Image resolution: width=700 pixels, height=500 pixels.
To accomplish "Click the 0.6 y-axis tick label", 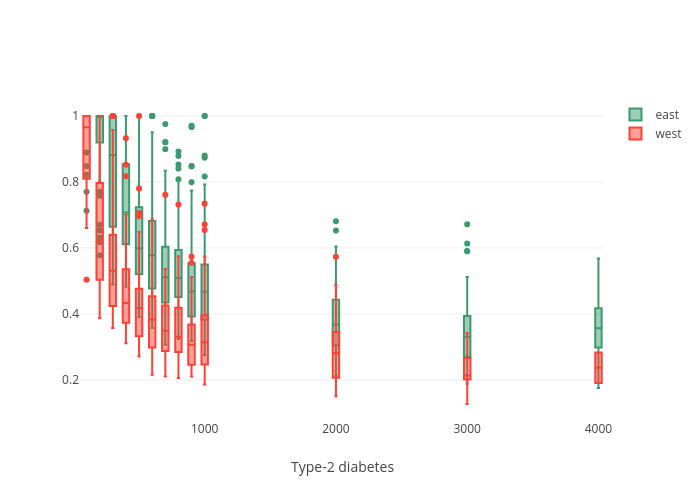I will tap(69, 247).
